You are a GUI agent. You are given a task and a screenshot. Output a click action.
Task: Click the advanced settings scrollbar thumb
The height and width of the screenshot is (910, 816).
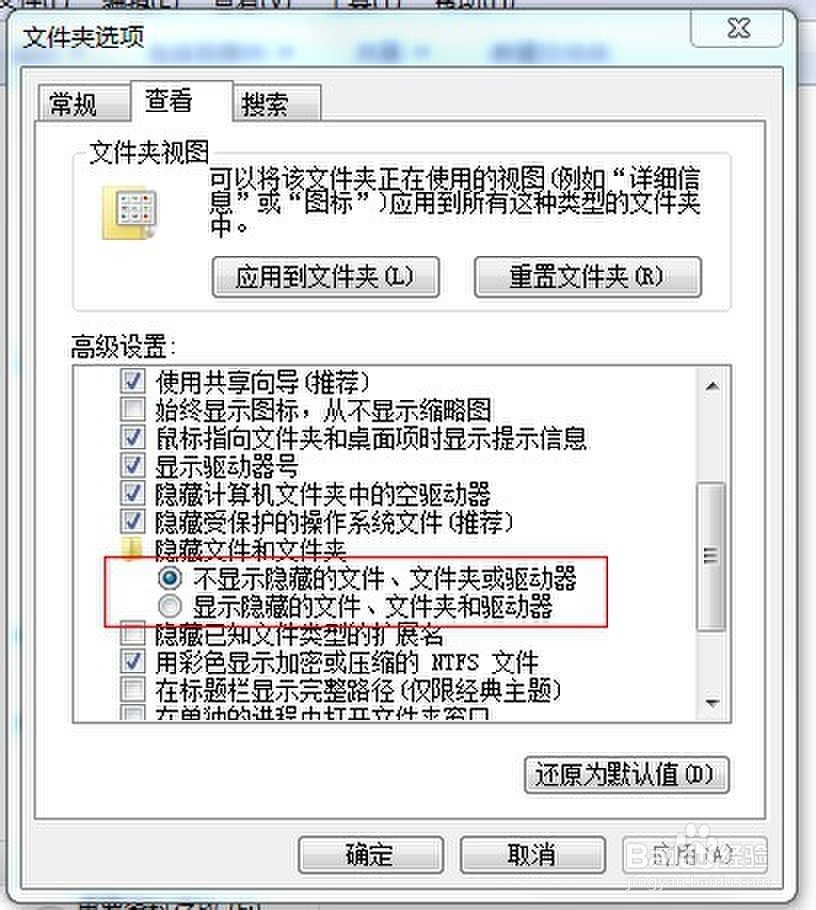pyautogui.click(x=712, y=556)
